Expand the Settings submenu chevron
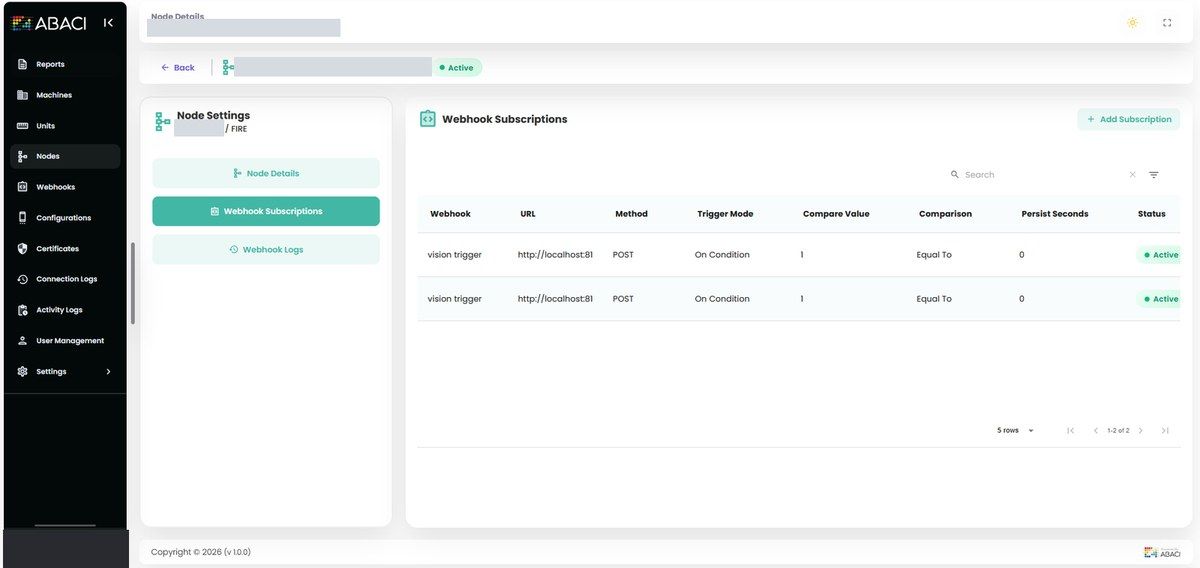This screenshot has height=568, width=1200. coord(108,372)
